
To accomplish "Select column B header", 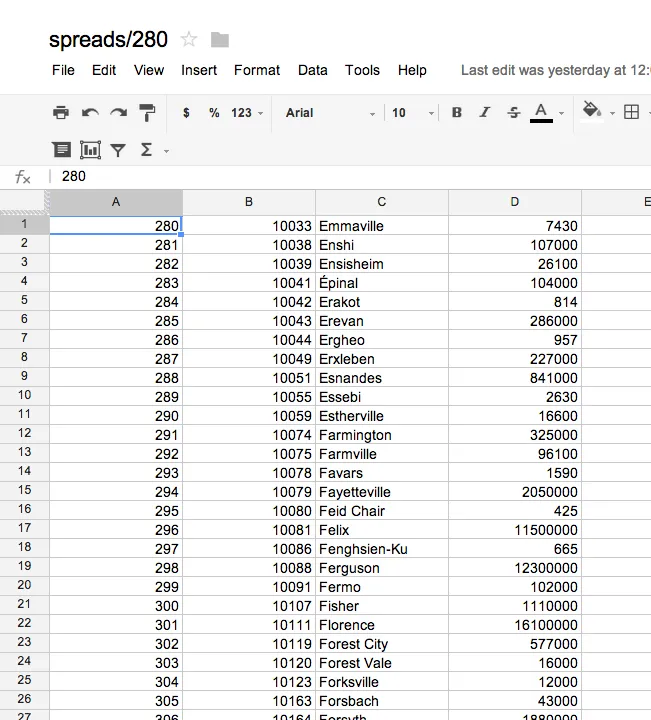I will [249, 202].
